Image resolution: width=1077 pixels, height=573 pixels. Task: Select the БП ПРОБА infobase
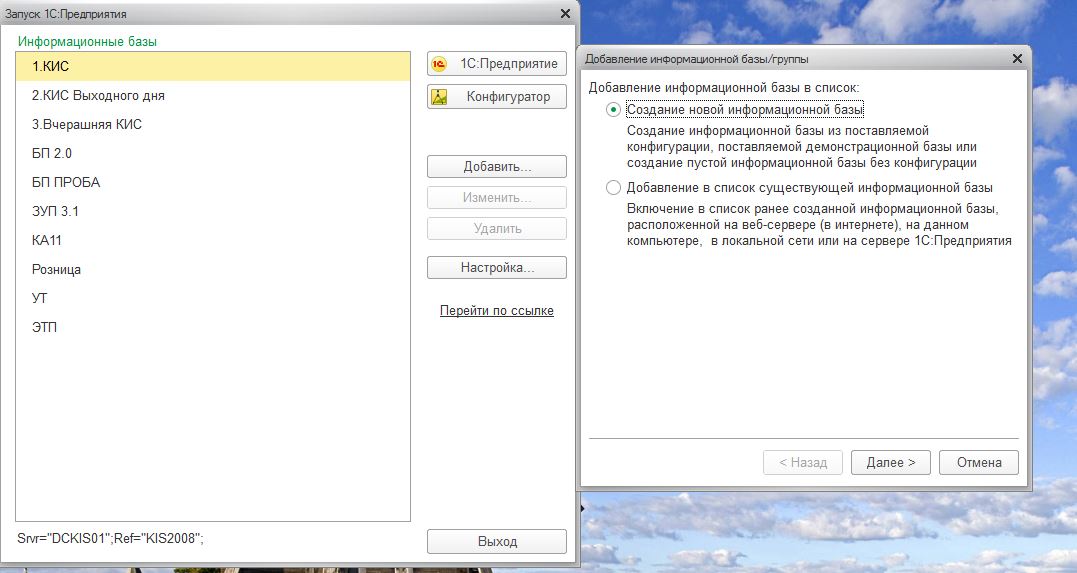point(213,182)
